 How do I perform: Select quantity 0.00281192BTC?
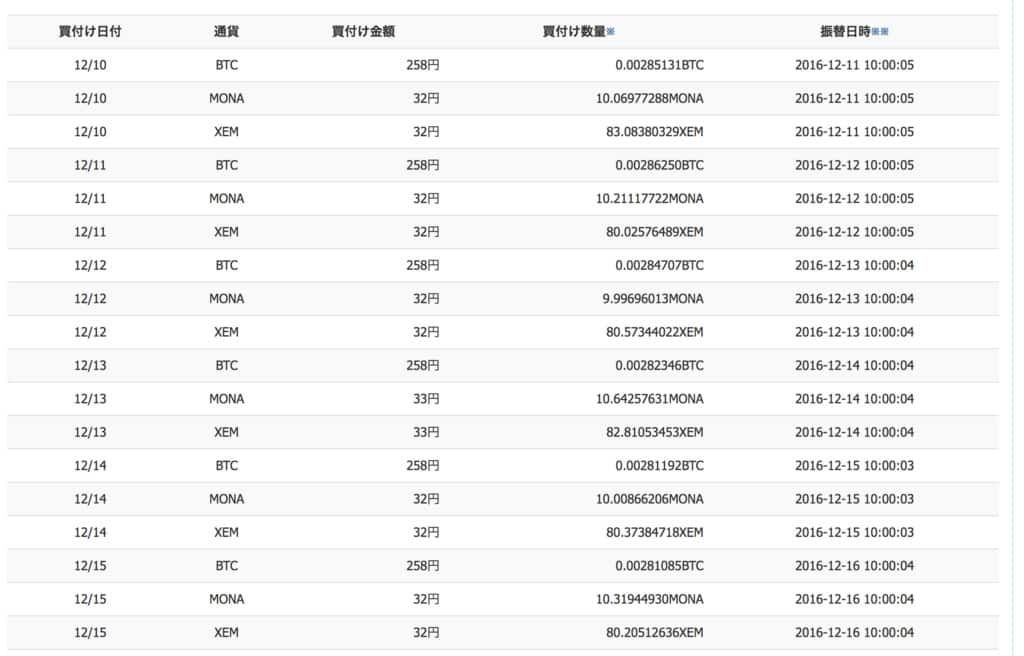660,466
